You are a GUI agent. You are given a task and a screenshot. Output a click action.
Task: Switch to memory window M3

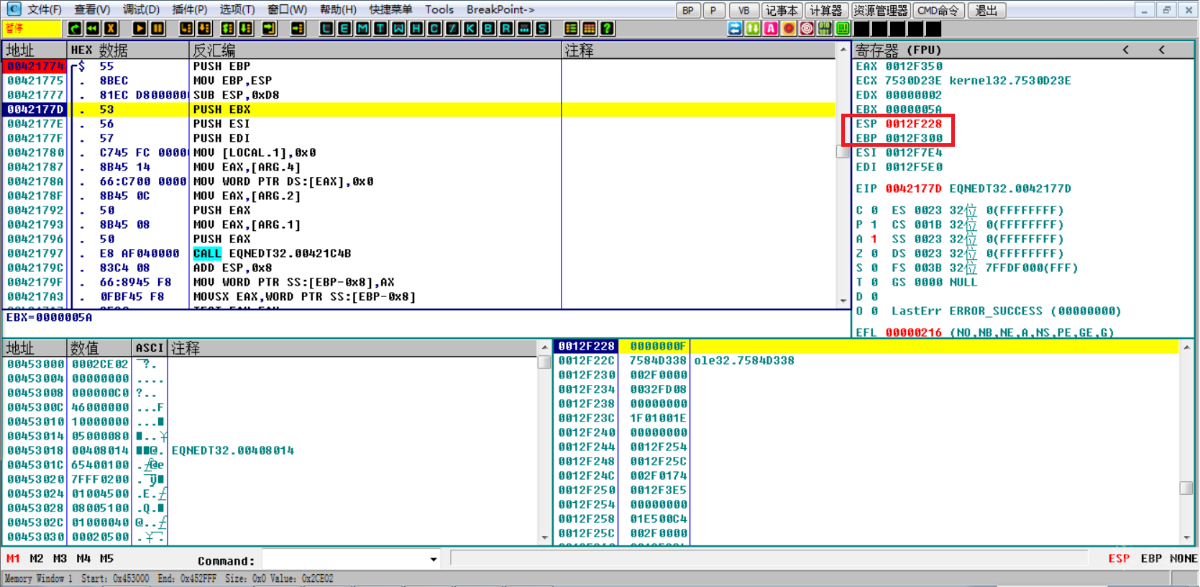click(61, 559)
